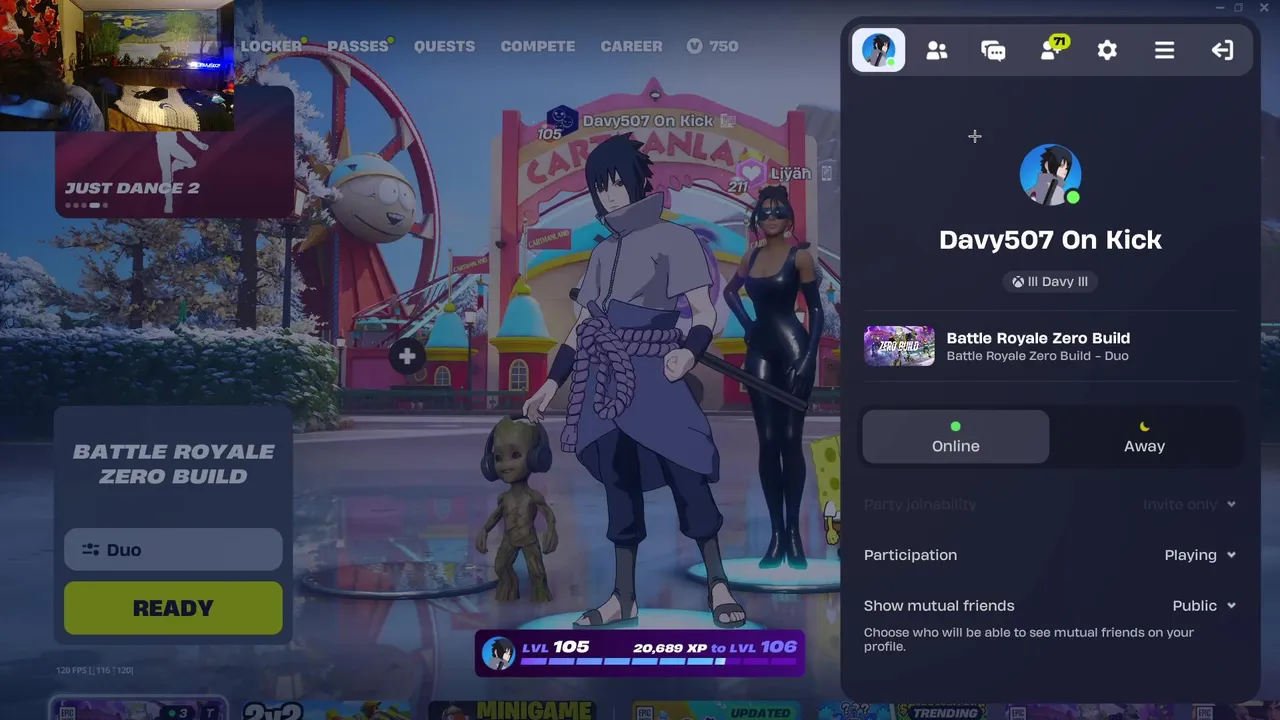
Task: Set status to Away
Action: [x=1144, y=437]
